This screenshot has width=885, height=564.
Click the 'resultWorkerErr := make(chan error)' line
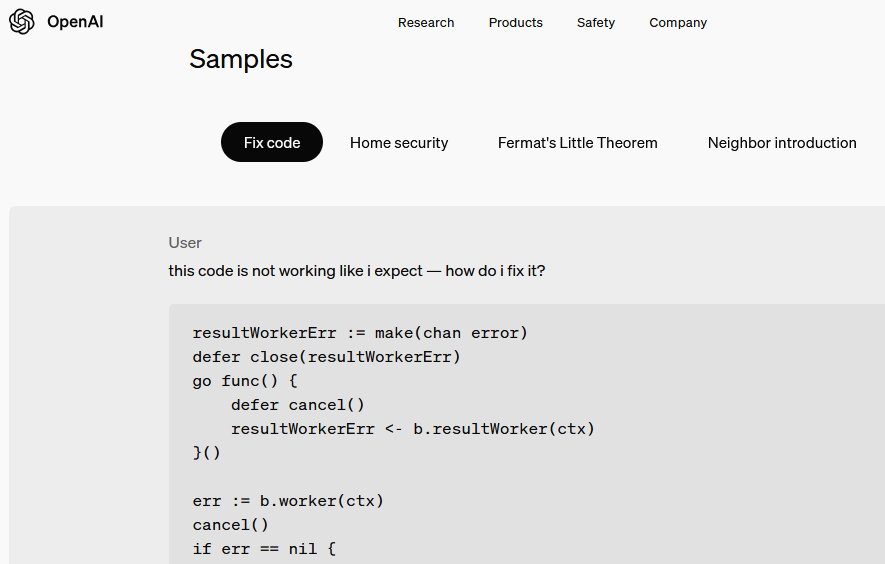tap(360, 333)
